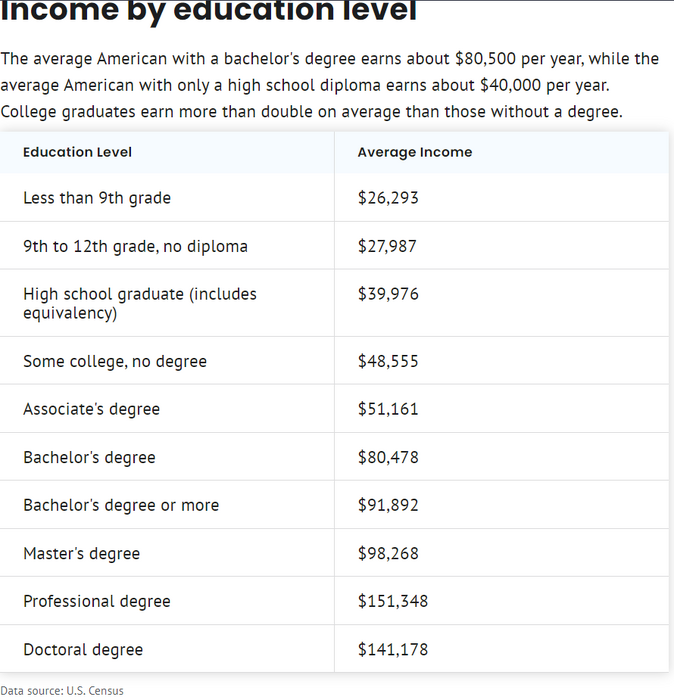Select the $27,987 income value
Viewport: 674px width, 700px height.
388,246
